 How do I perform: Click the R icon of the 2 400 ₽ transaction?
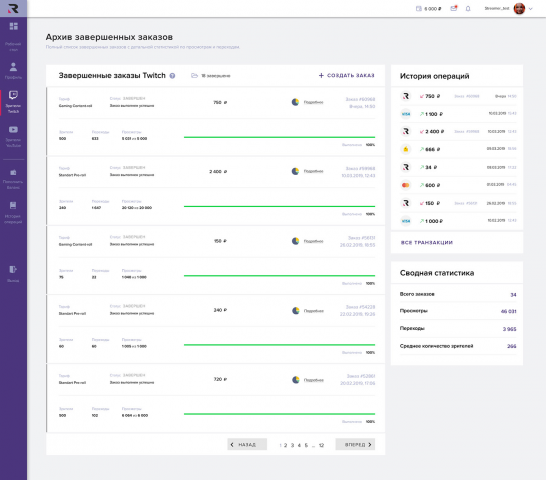[x=406, y=131]
